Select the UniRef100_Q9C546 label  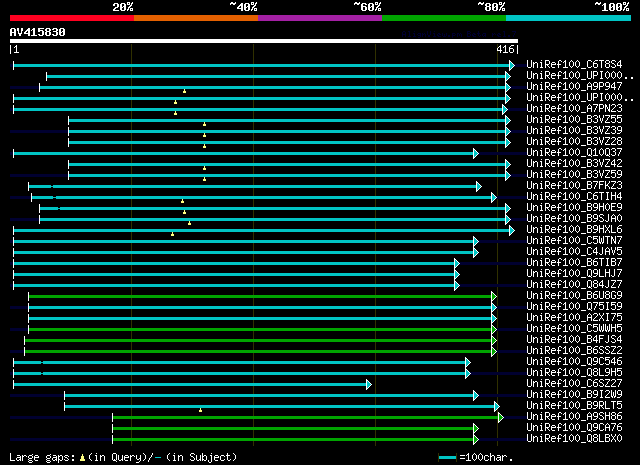pos(574,362)
